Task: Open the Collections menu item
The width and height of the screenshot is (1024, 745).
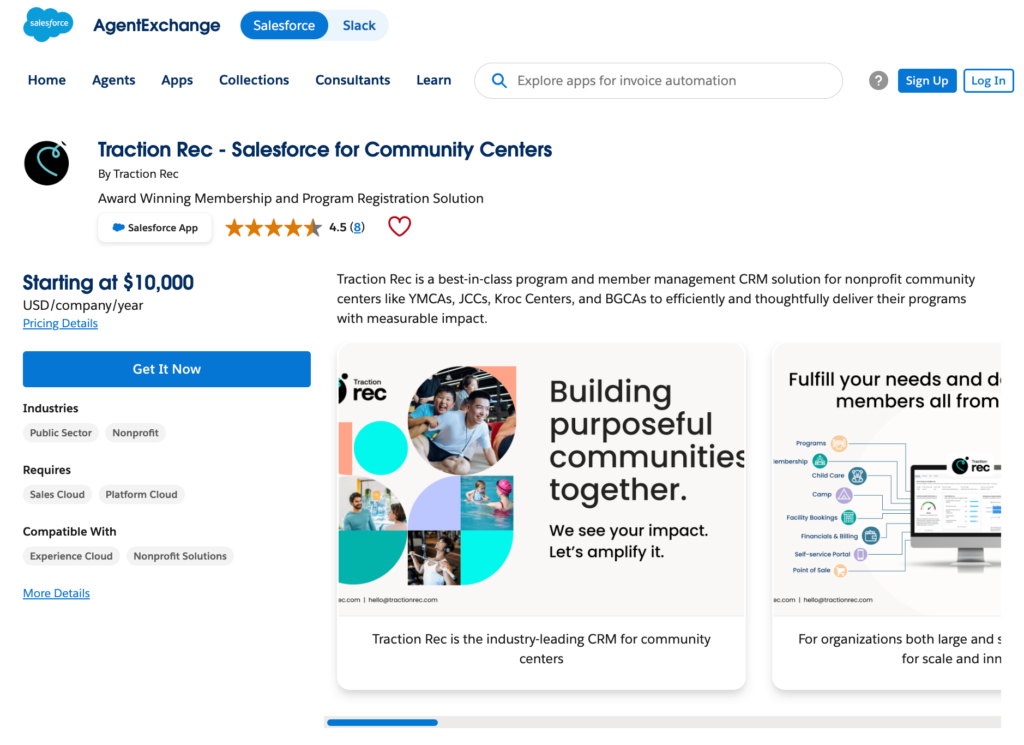Action: [x=254, y=80]
